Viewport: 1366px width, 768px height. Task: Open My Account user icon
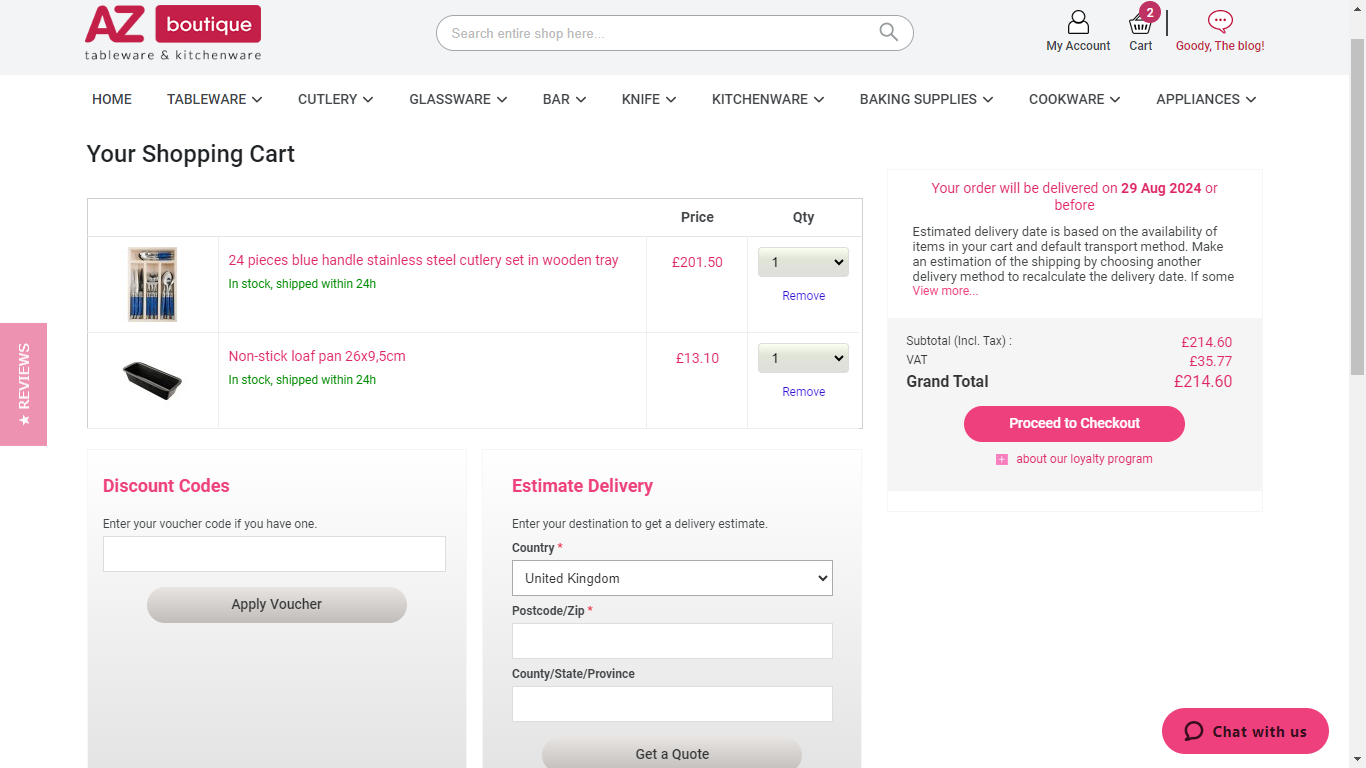tap(1078, 22)
